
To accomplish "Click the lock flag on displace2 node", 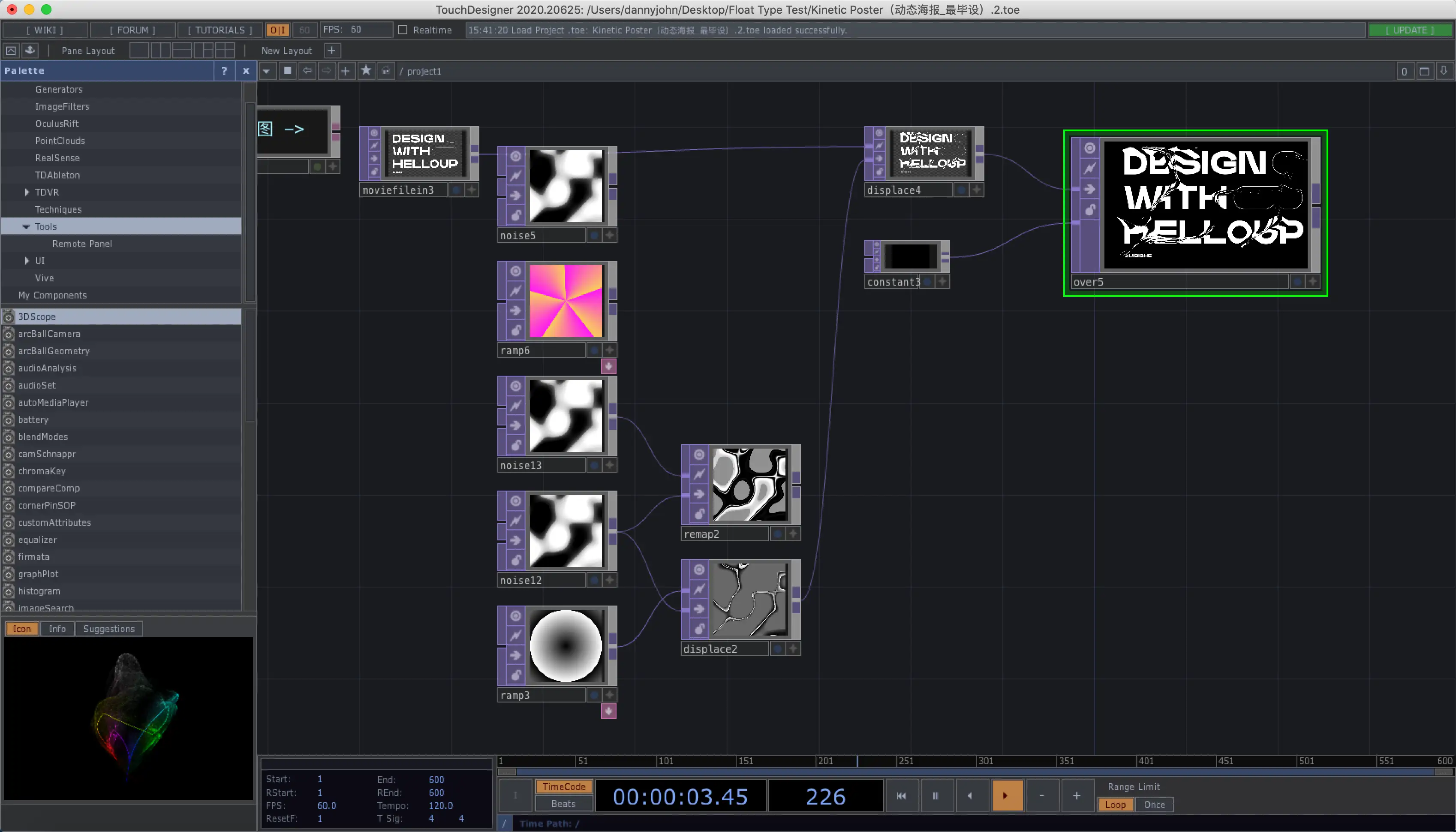I will 698,629.
